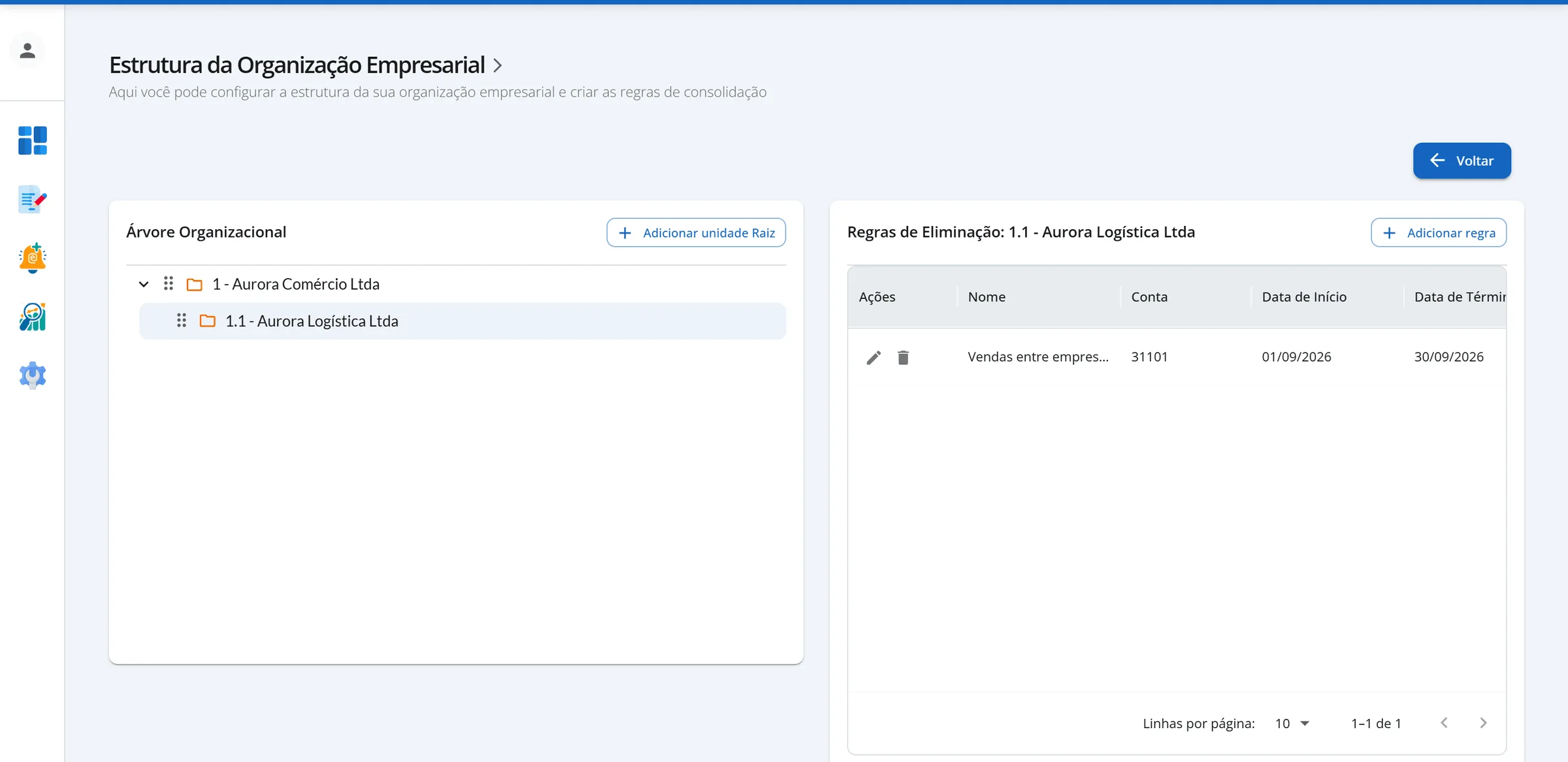
Task: Click the drag handle beside Aurora Logística Ltda
Action: pyautogui.click(x=182, y=321)
